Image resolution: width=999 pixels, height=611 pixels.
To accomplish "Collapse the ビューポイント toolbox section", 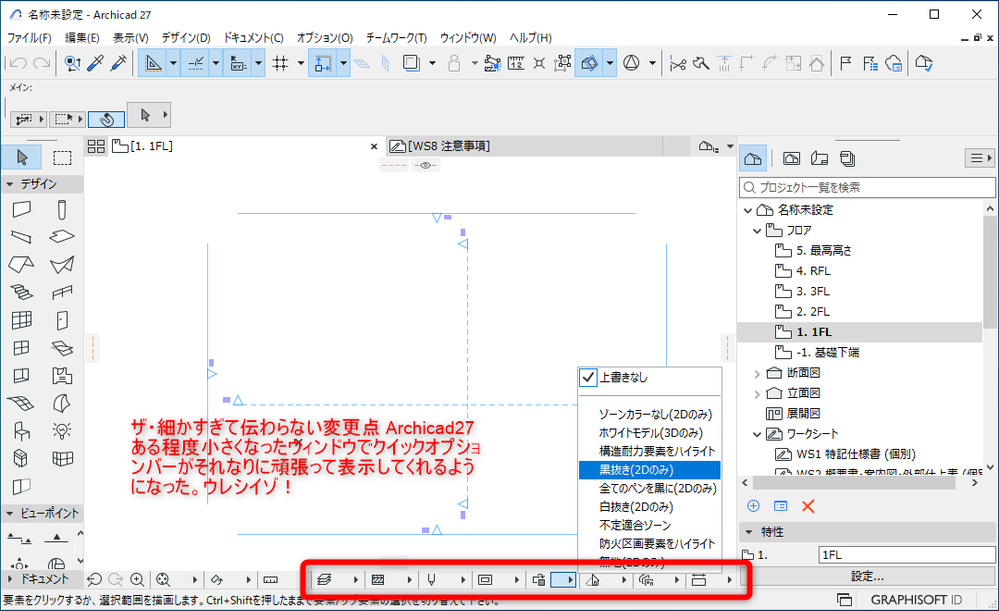I will tap(10, 514).
